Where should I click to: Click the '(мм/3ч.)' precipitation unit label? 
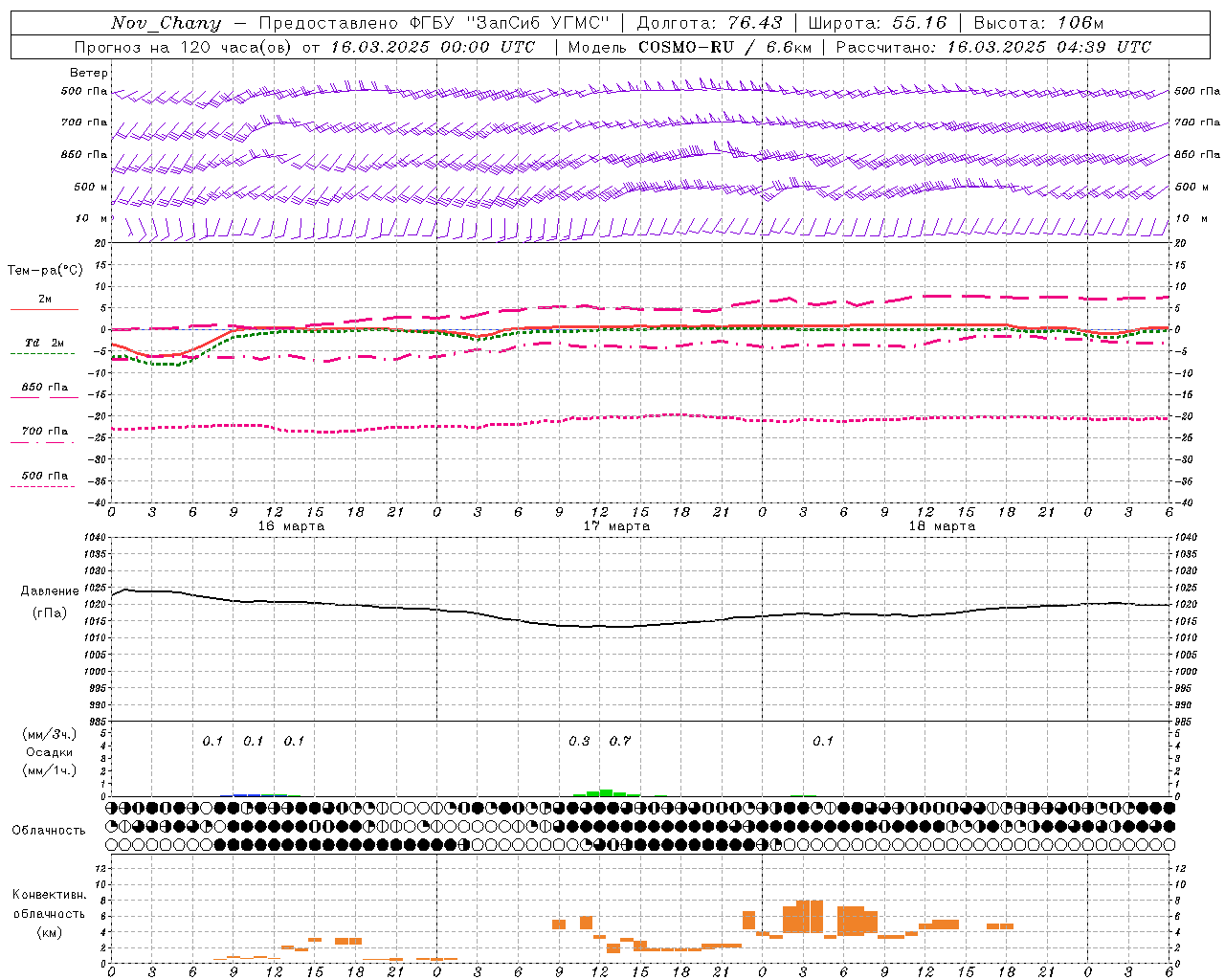coord(49,734)
